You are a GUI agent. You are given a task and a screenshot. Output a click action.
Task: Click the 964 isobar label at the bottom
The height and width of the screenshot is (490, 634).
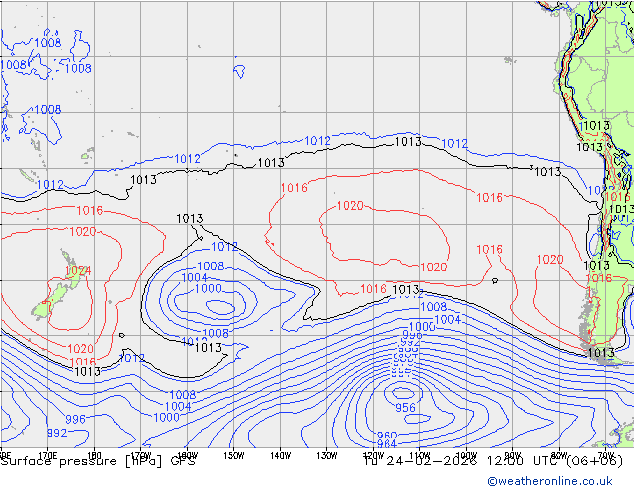[387, 444]
